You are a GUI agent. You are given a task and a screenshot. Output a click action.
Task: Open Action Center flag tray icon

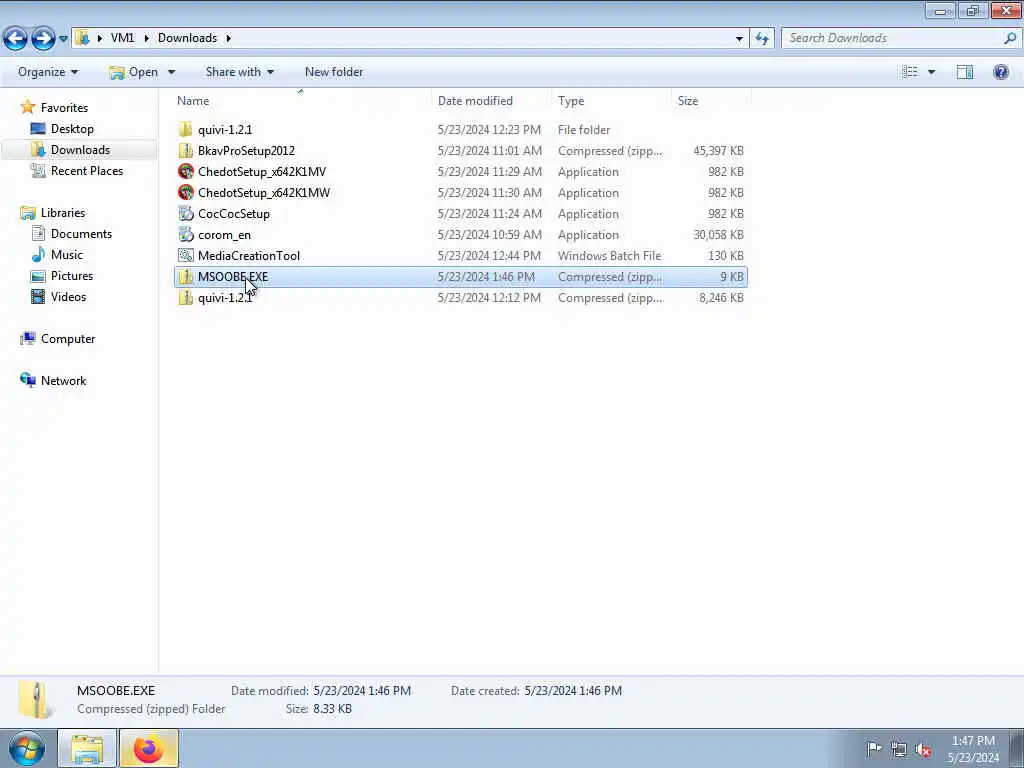tap(874, 748)
